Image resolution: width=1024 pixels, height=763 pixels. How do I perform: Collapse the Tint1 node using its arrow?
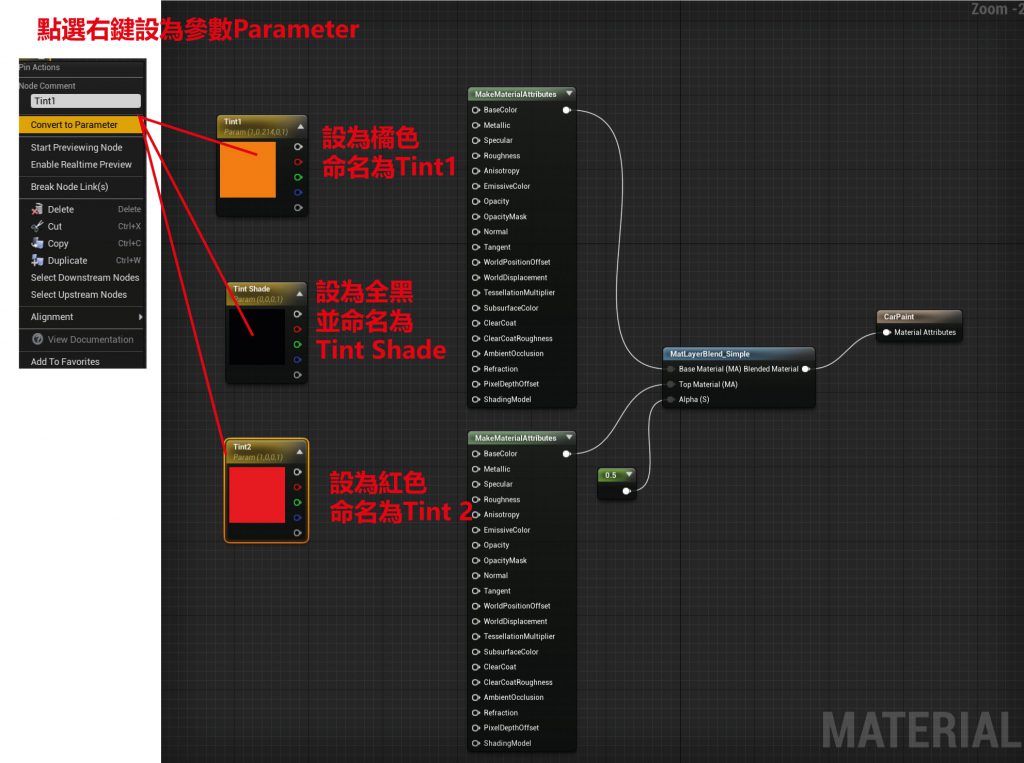(x=300, y=128)
